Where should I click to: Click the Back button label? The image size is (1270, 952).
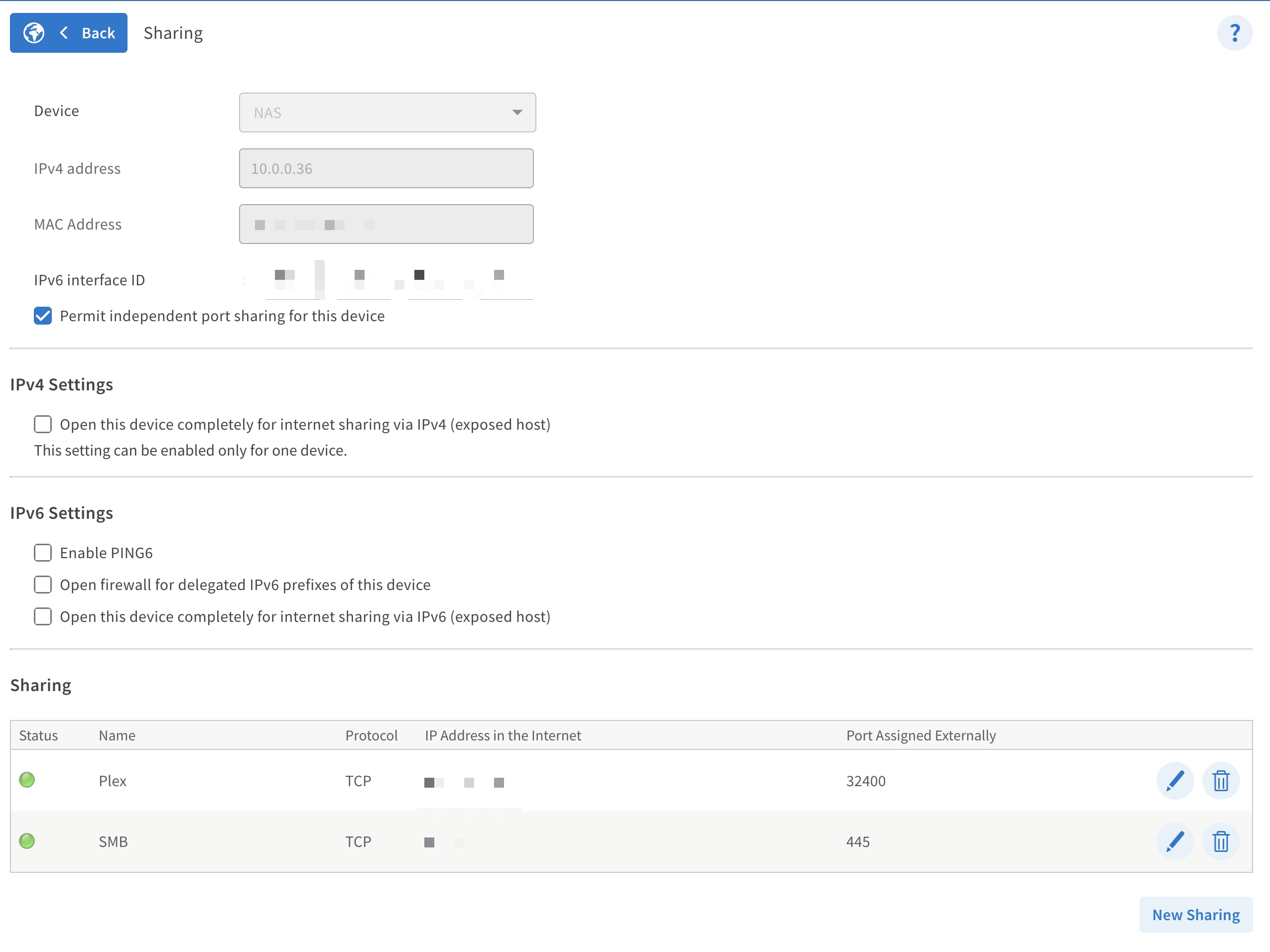tap(98, 33)
